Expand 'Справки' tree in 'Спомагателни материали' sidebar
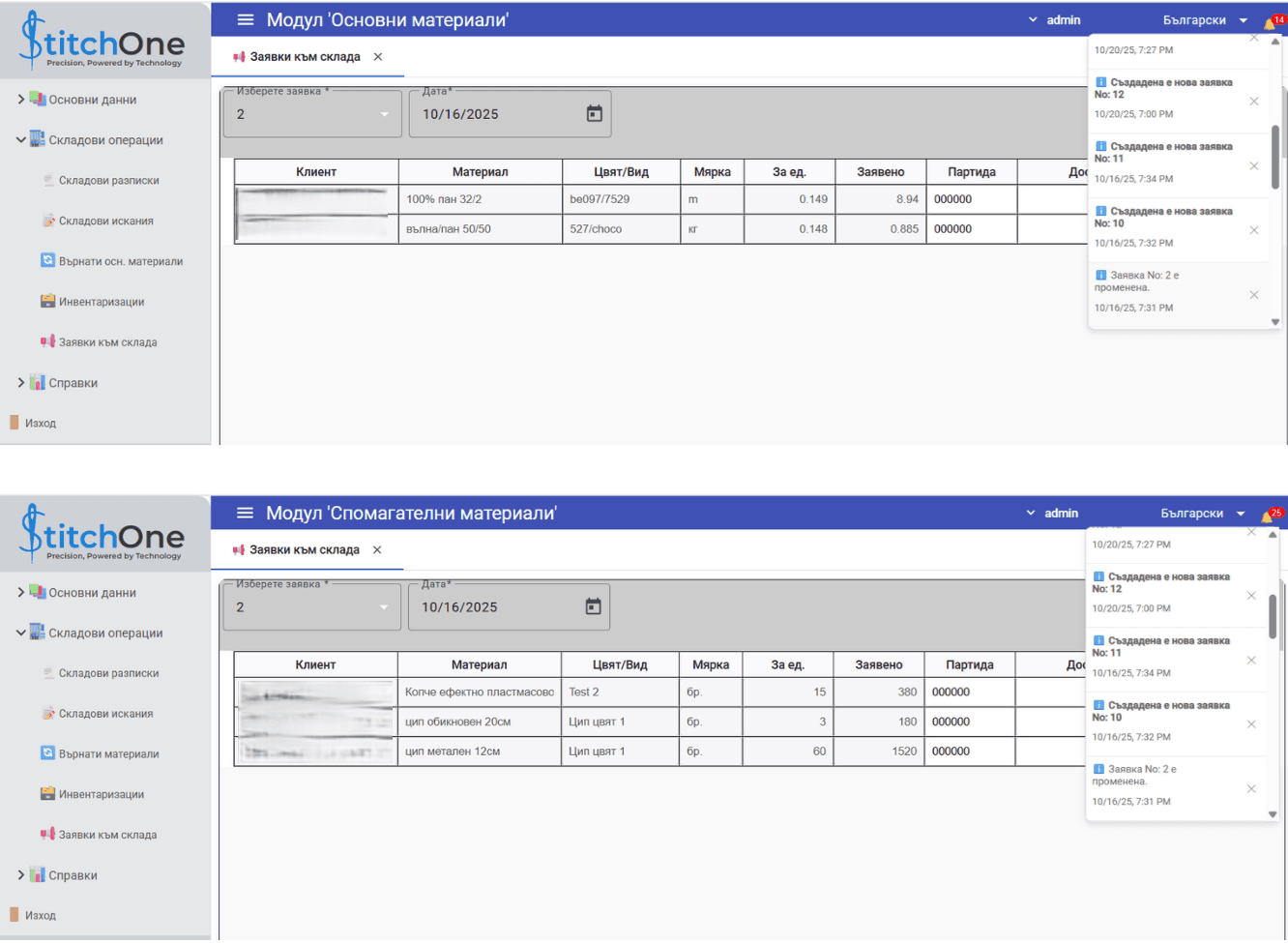1288x943 pixels. [x=21, y=875]
